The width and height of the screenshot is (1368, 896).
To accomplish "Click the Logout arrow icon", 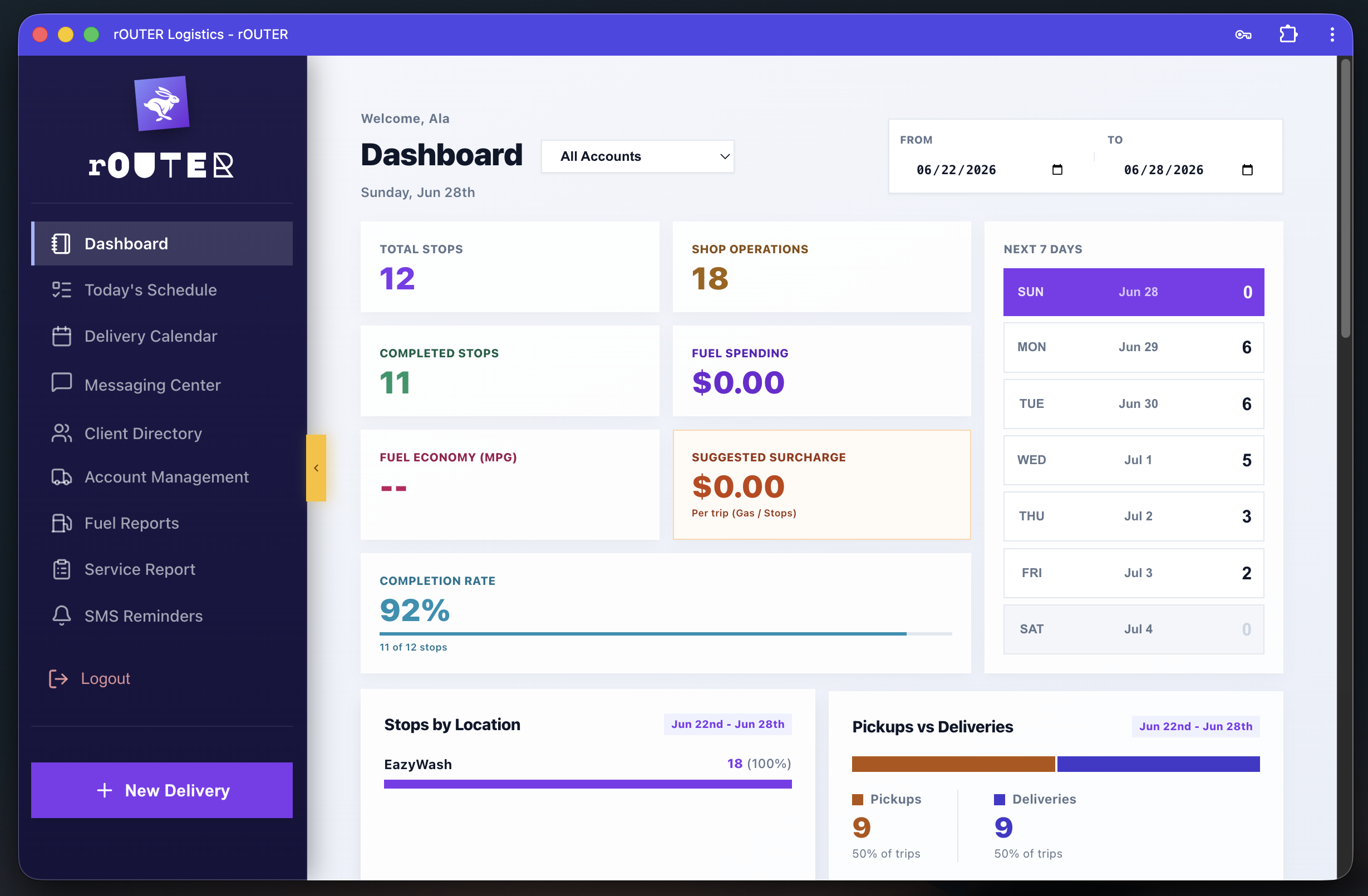I will coord(58,679).
